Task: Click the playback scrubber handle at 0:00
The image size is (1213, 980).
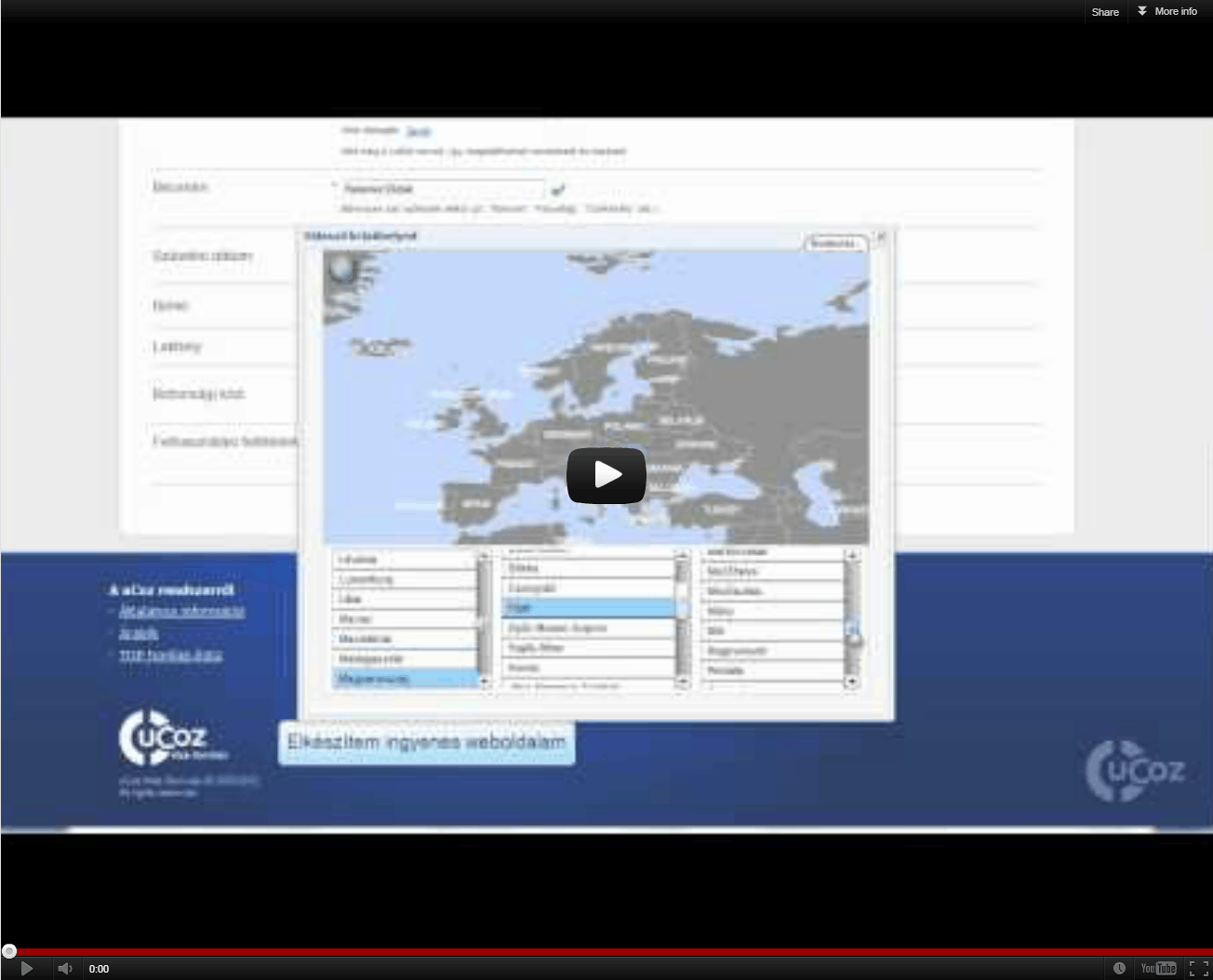Action: pyautogui.click(x=9, y=950)
